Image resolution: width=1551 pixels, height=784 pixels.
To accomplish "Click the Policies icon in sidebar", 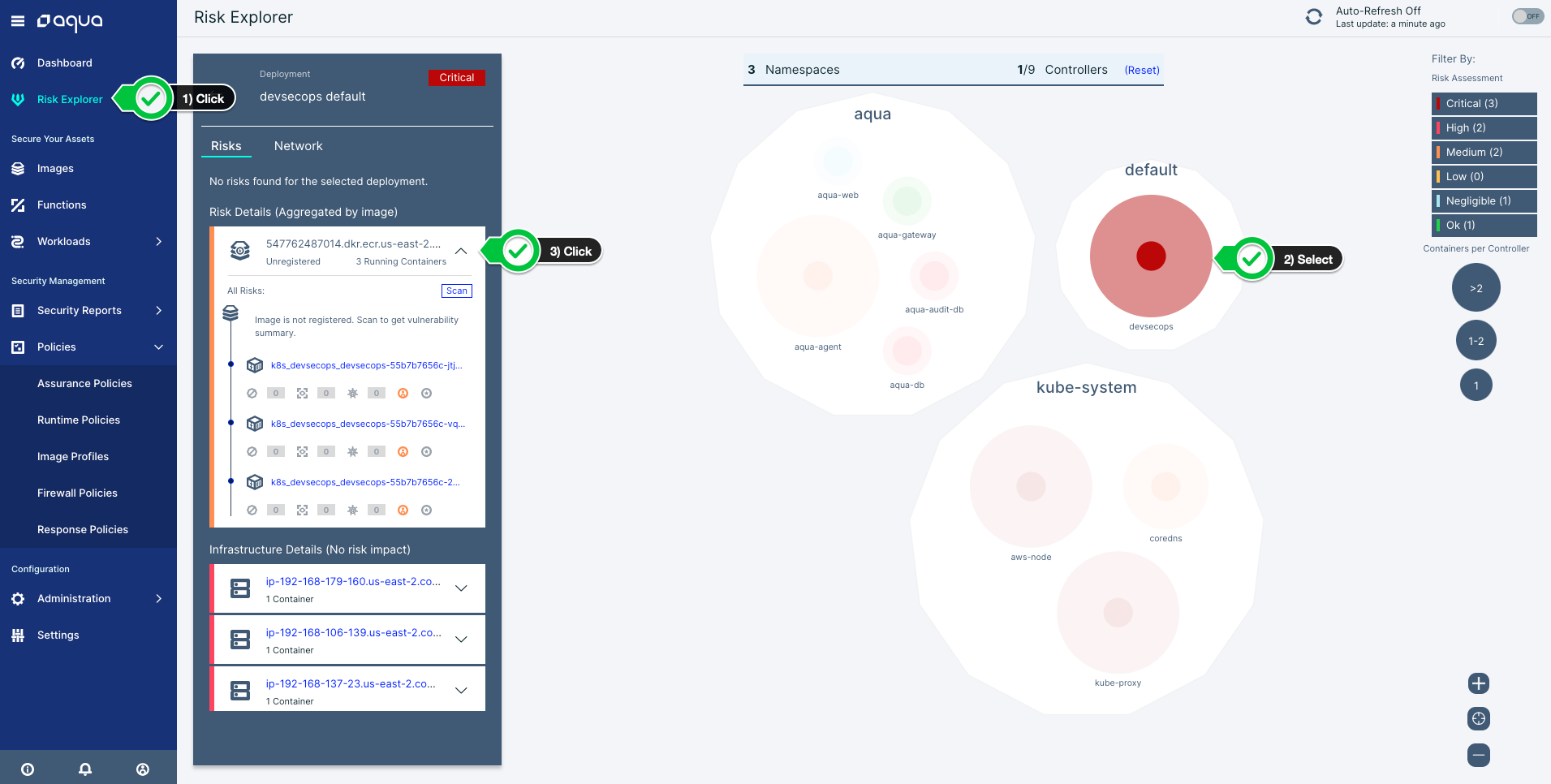I will (18, 347).
